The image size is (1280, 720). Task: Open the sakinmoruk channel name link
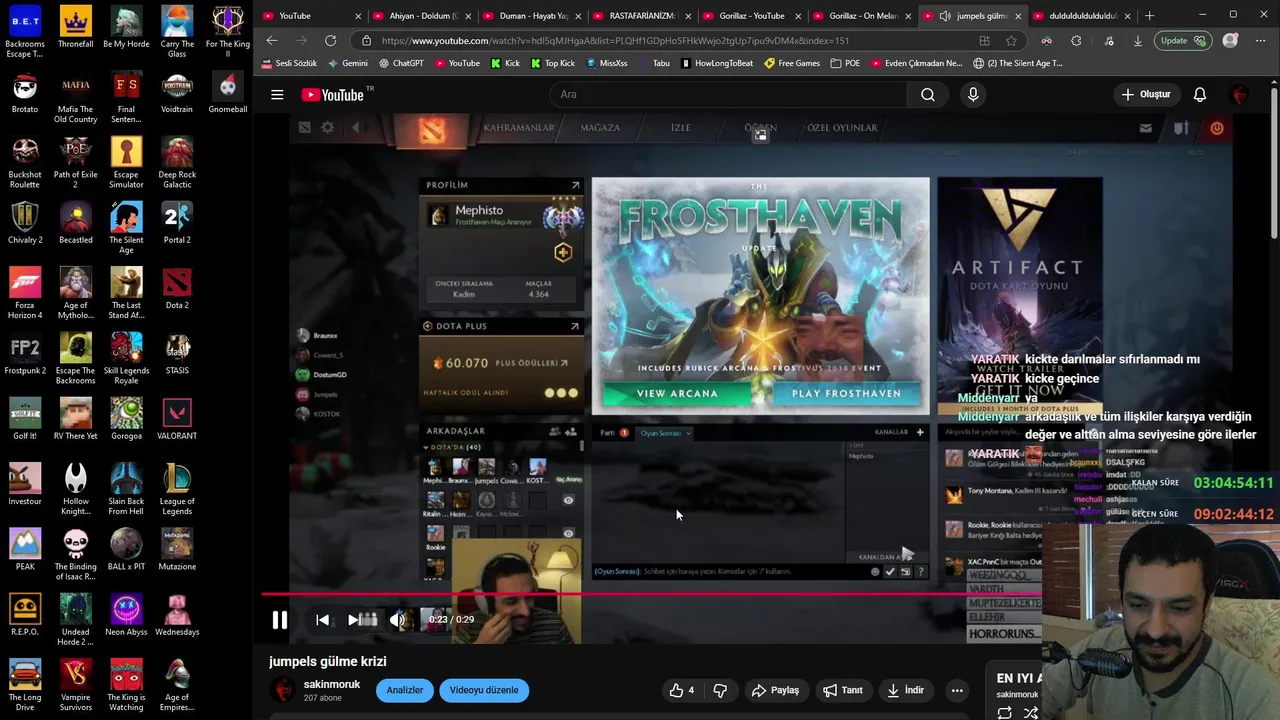332,685
